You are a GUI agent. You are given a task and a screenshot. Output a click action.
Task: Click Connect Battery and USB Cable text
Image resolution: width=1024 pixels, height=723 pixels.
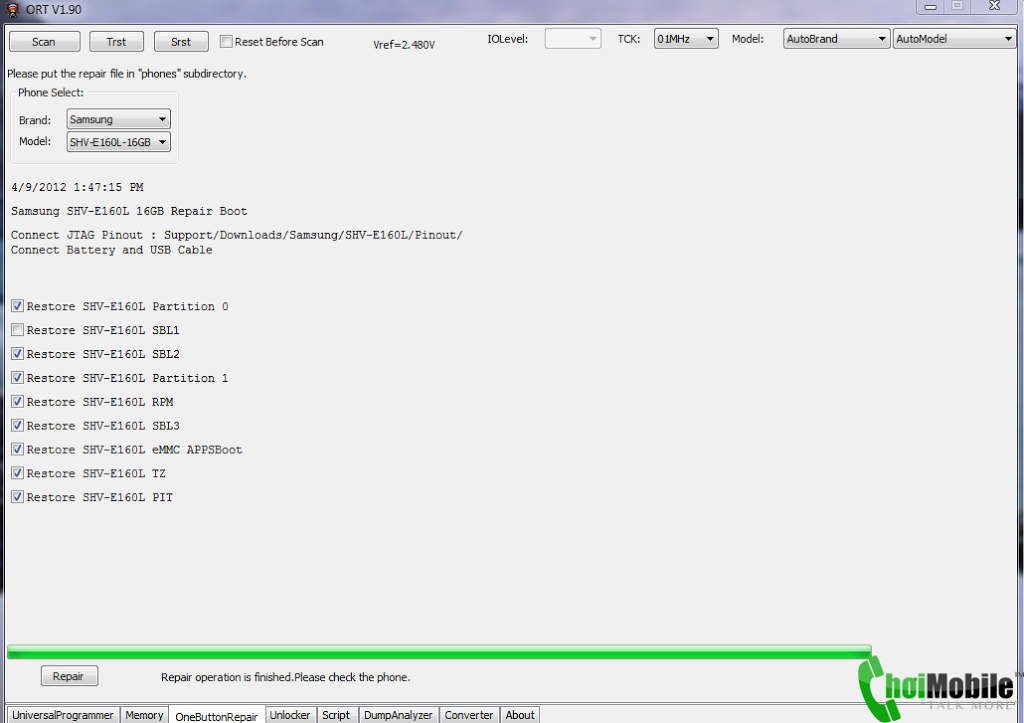point(112,250)
